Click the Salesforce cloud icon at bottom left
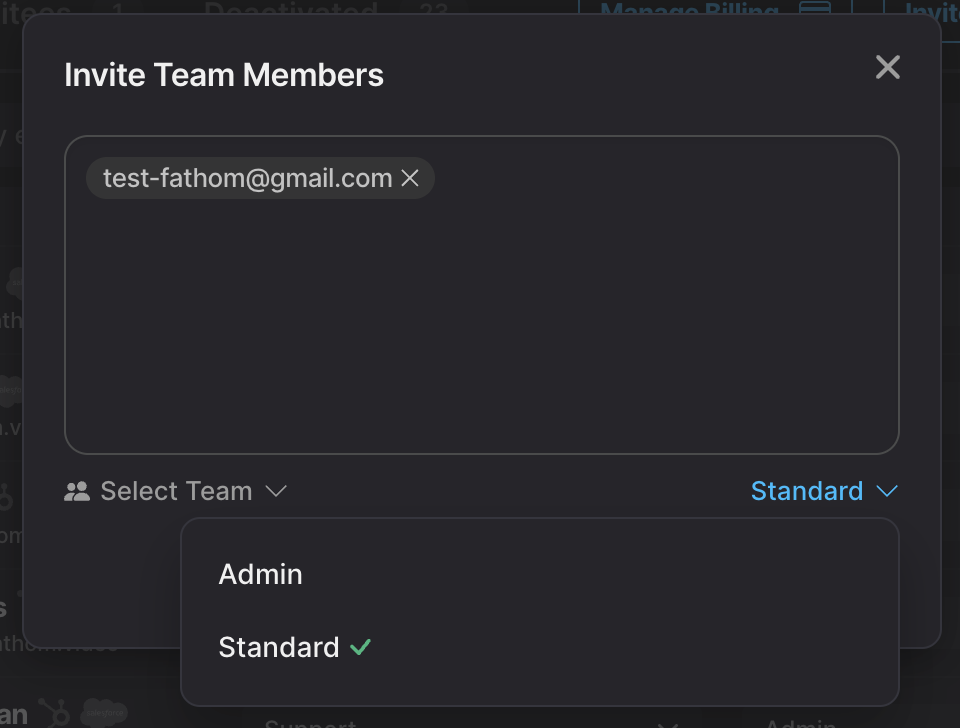The height and width of the screenshot is (728, 960). tap(104, 713)
